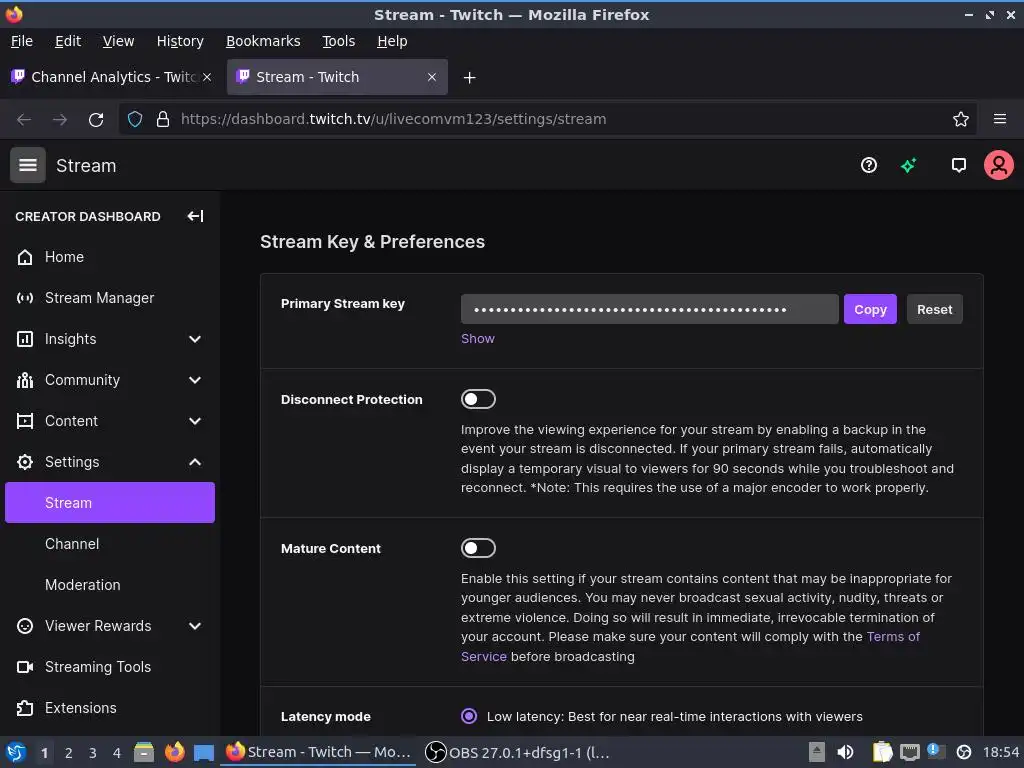Select the Low latency radio option
Image resolution: width=1024 pixels, height=768 pixels.
pyautogui.click(x=469, y=716)
